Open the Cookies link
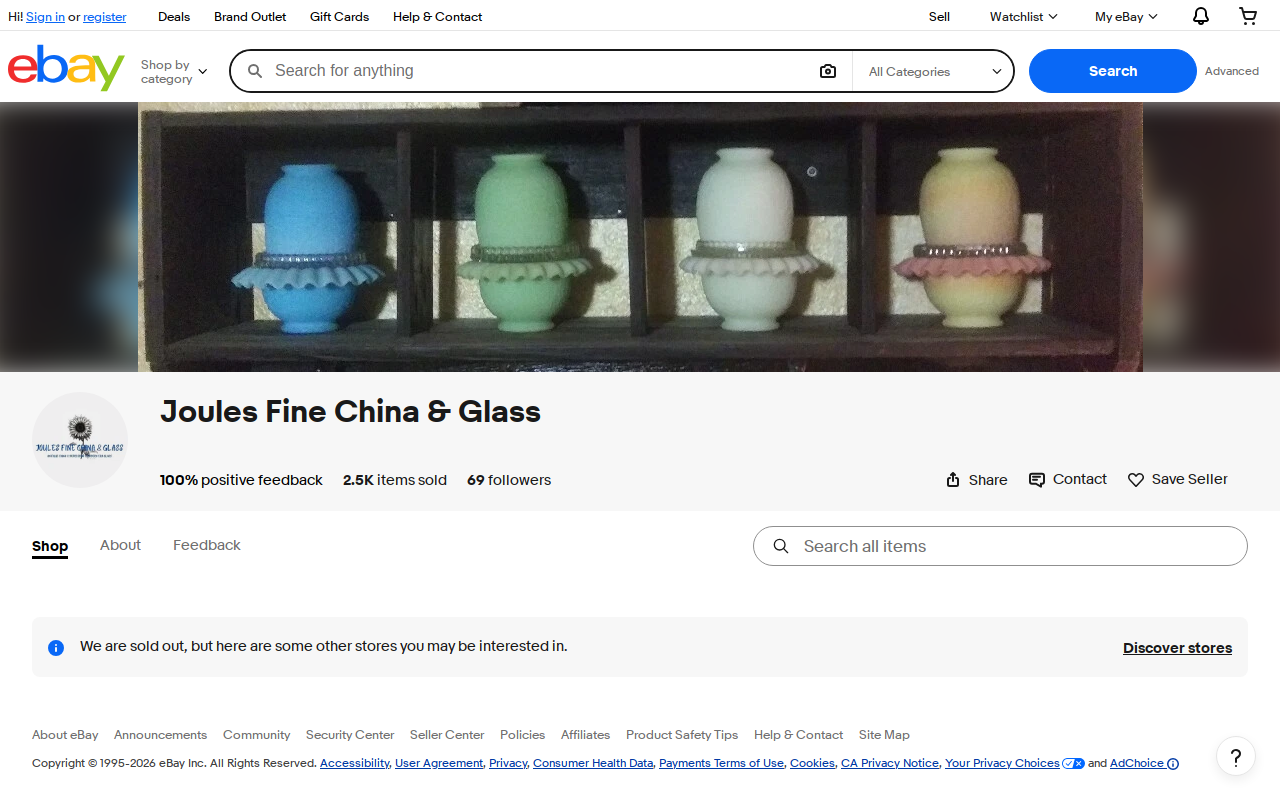The image size is (1280, 800). pyautogui.click(x=812, y=763)
